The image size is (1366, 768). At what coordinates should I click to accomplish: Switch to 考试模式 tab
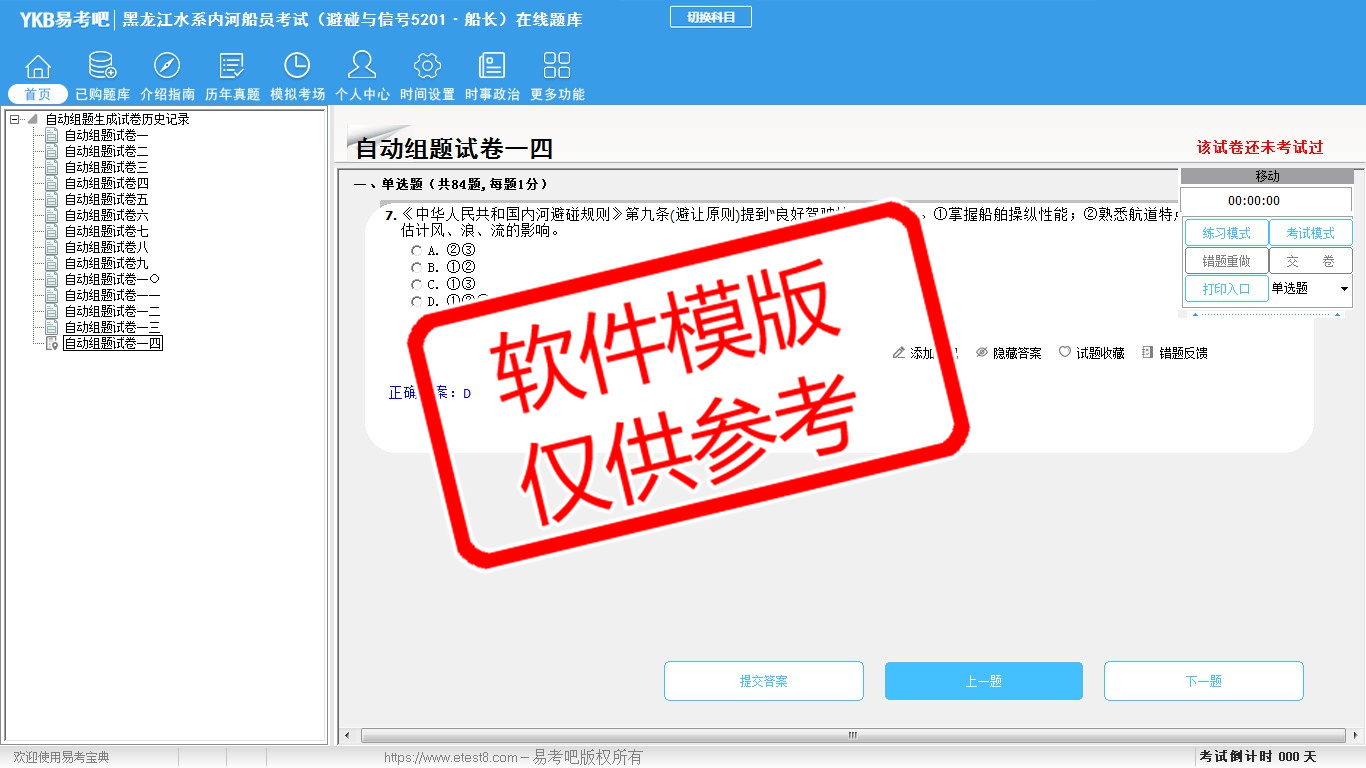click(x=1310, y=233)
